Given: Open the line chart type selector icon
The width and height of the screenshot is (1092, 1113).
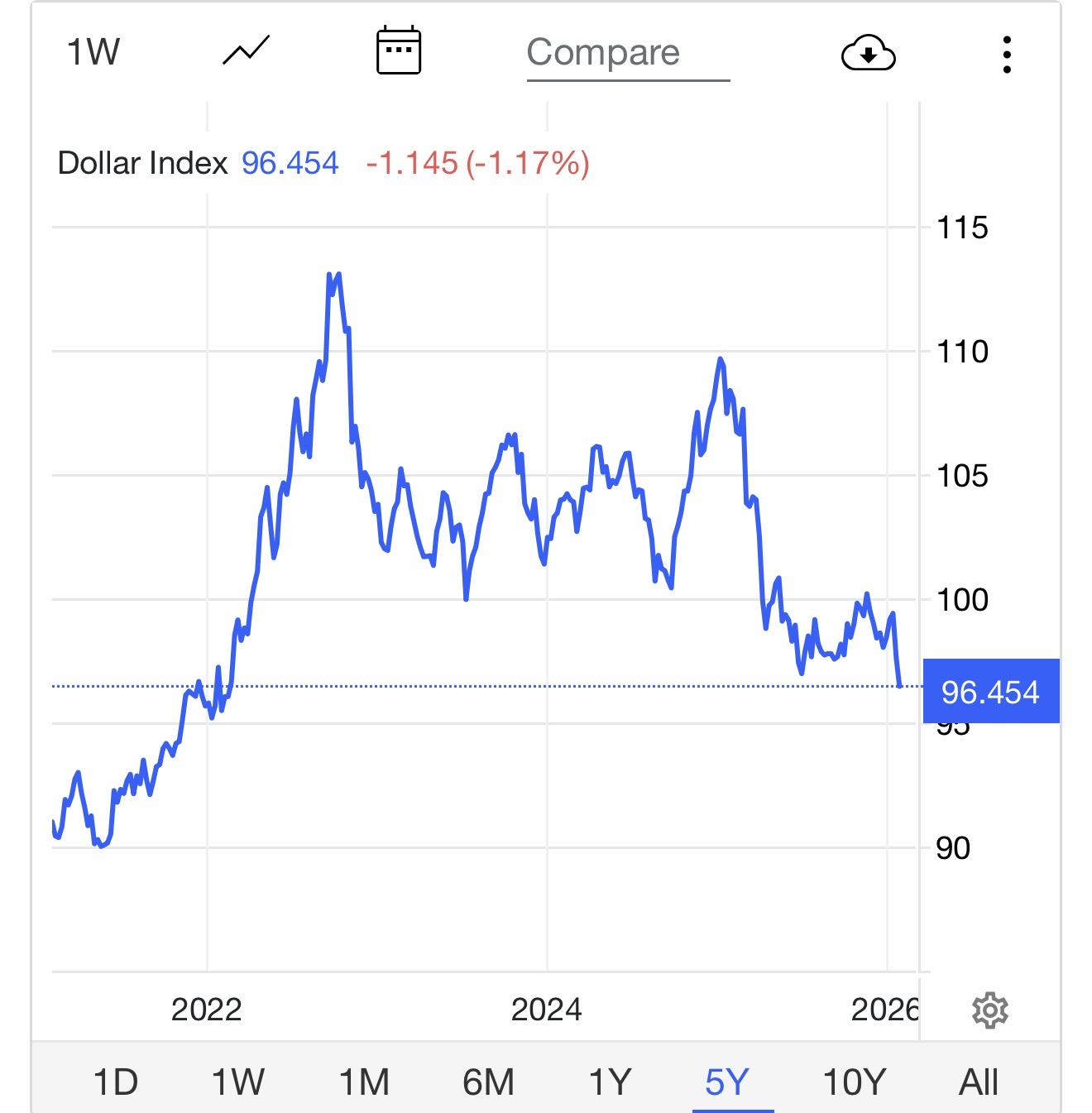Looking at the screenshot, I should [x=246, y=51].
